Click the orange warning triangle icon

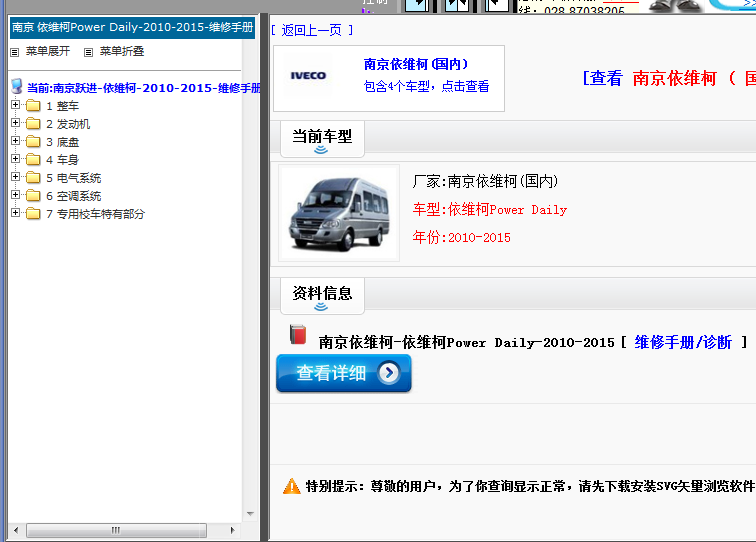(292, 486)
